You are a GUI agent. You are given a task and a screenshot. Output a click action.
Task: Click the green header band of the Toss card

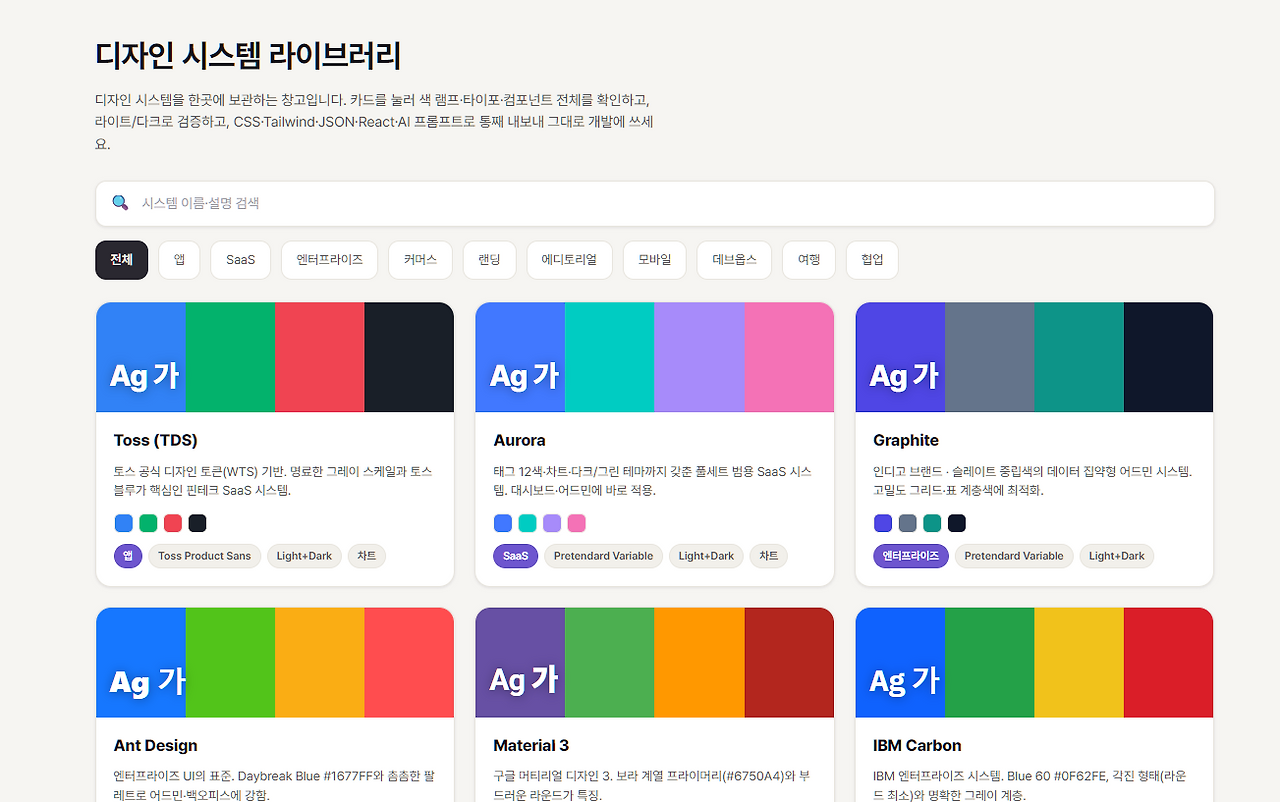coord(230,357)
